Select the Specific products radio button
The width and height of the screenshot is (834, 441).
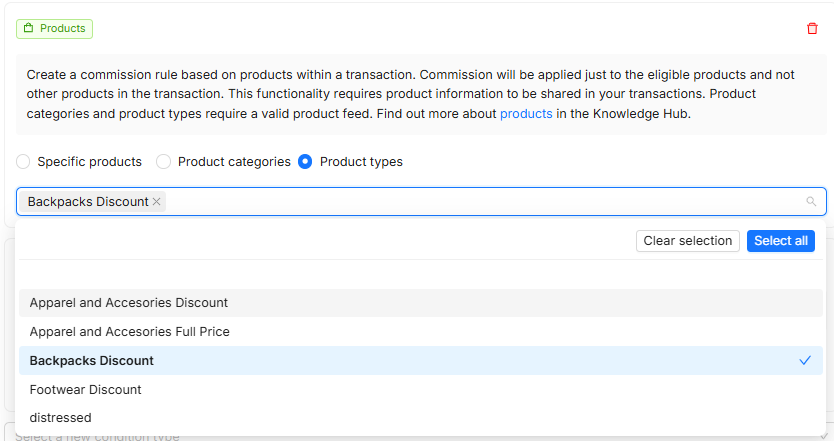[x=23, y=162]
